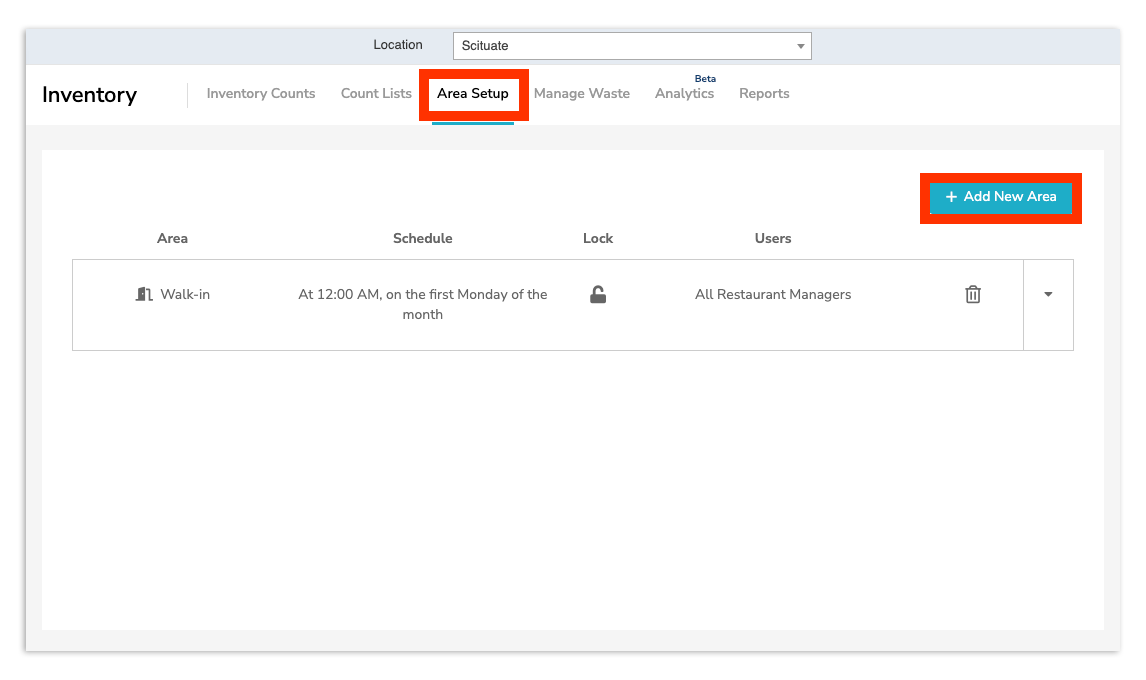The width and height of the screenshot is (1146, 680).
Task: Open the Analytics Beta tab
Action: [x=684, y=93]
